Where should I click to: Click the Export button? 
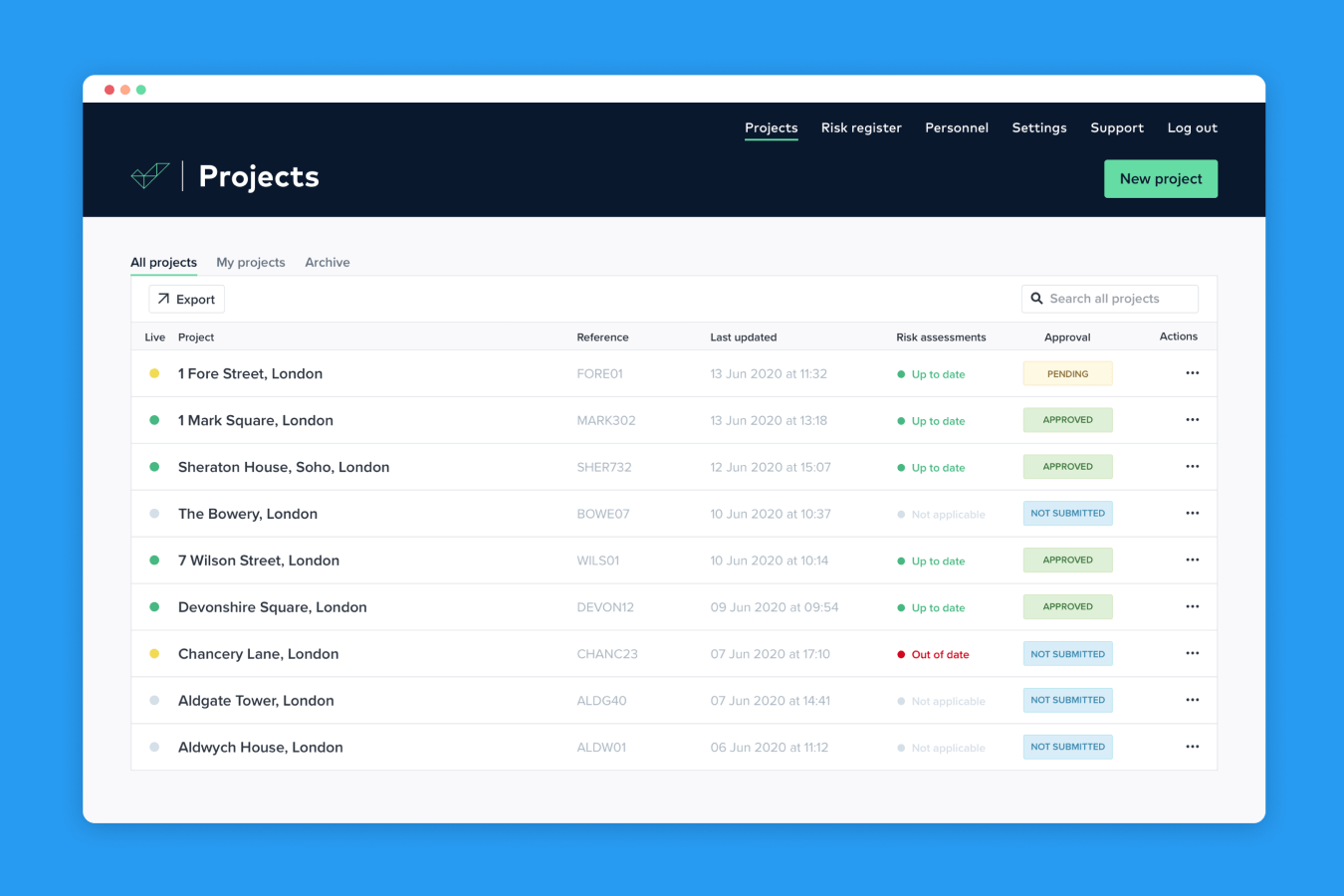[x=187, y=299]
